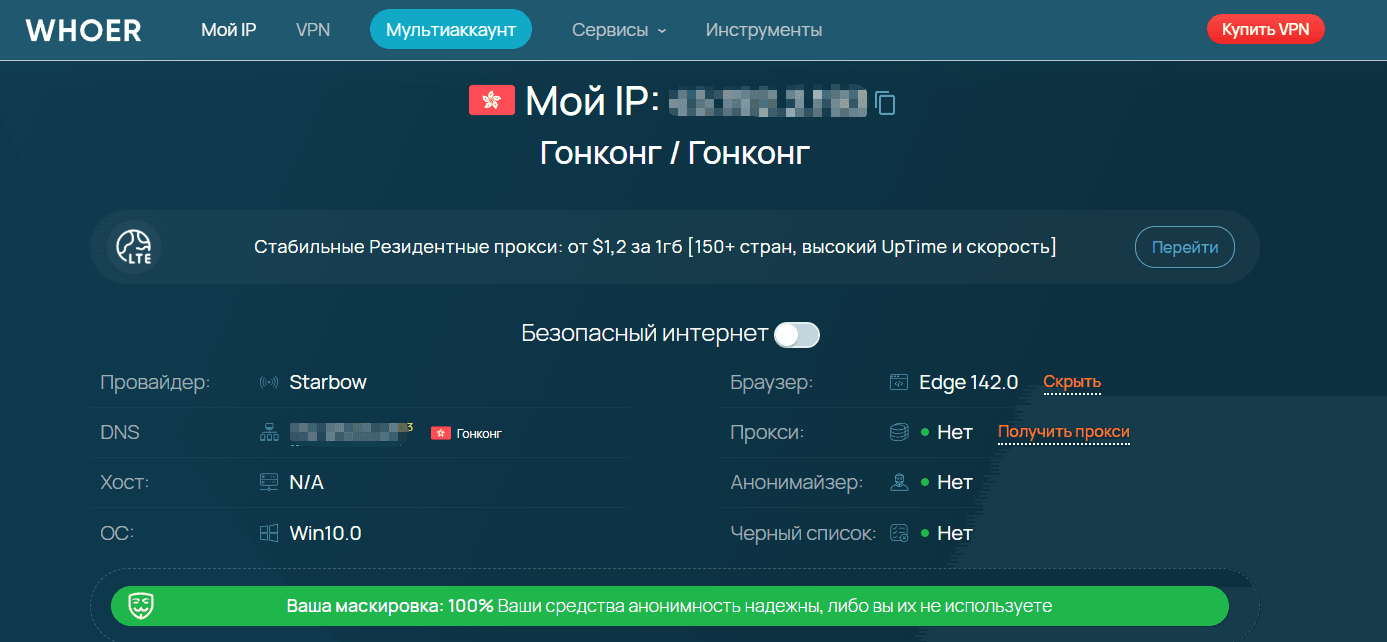This screenshot has width=1387, height=642.
Task: Click the Hong Kong flag beside Мой IP
Action: pos(491,100)
